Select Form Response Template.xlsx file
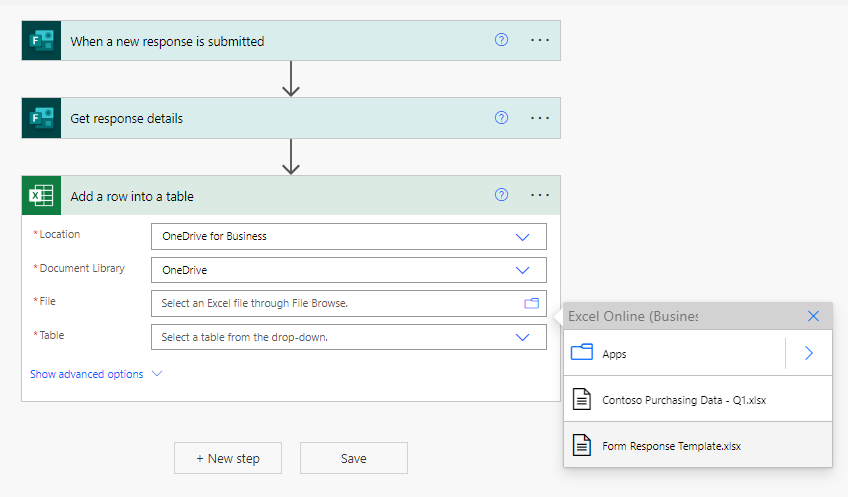The height and width of the screenshot is (497, 848). pyautogui.click(x=671, y=446)
